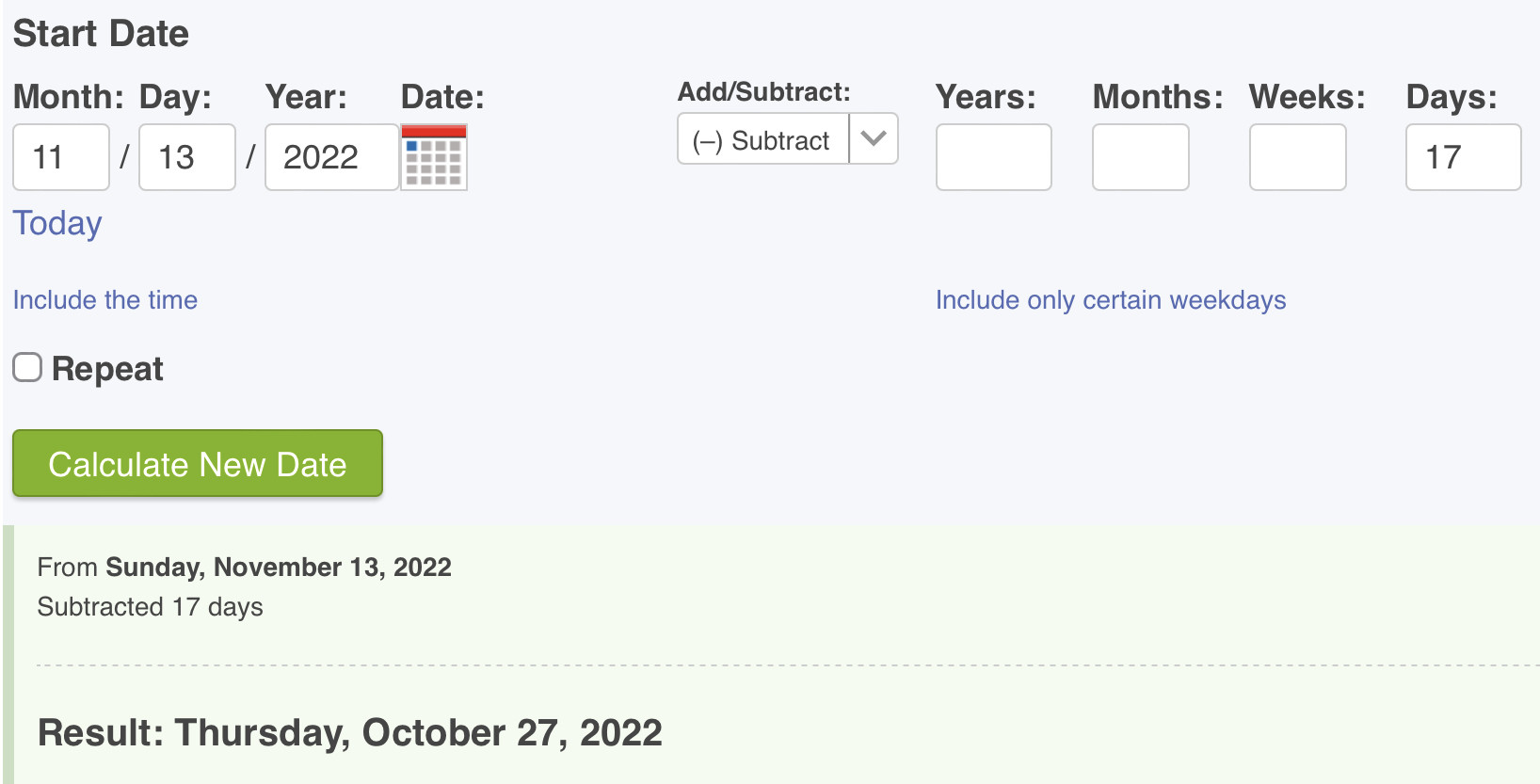
Task: Expand the Add/Subtract dropdown
Action: 787,139
